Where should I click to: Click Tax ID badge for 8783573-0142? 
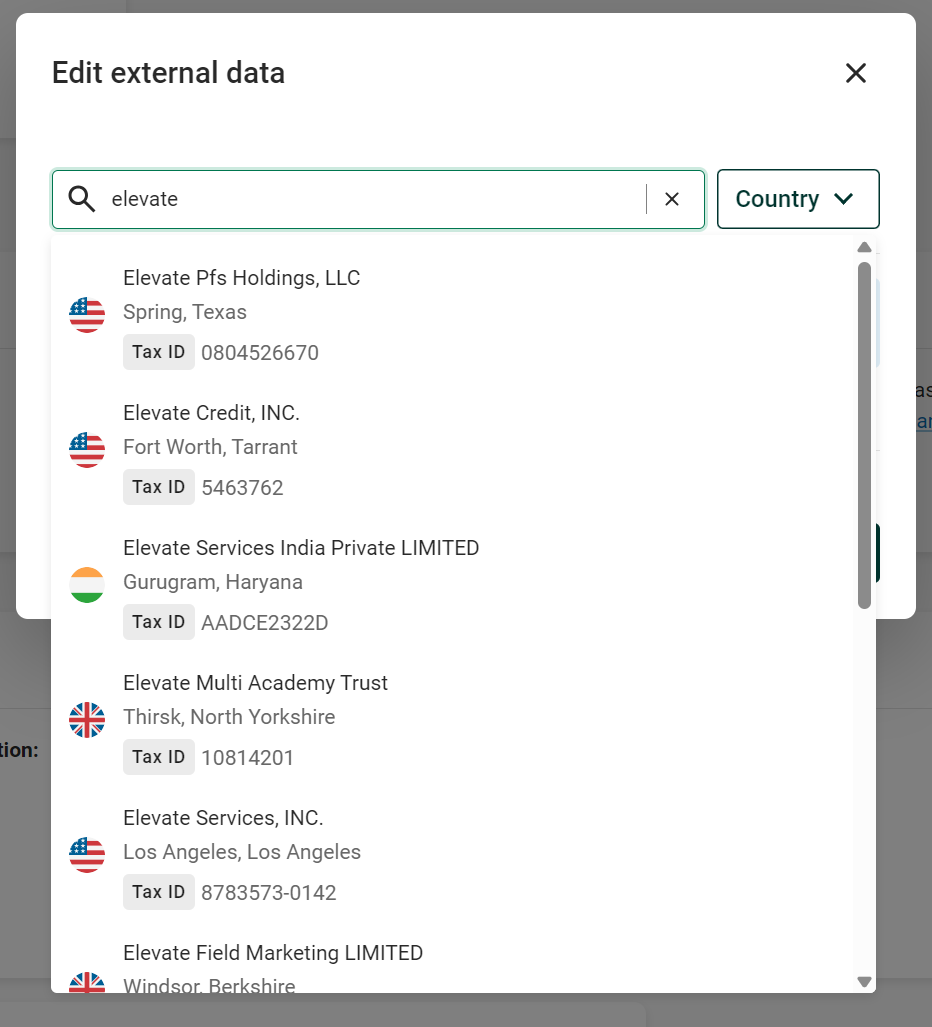[x=158, y=891]
